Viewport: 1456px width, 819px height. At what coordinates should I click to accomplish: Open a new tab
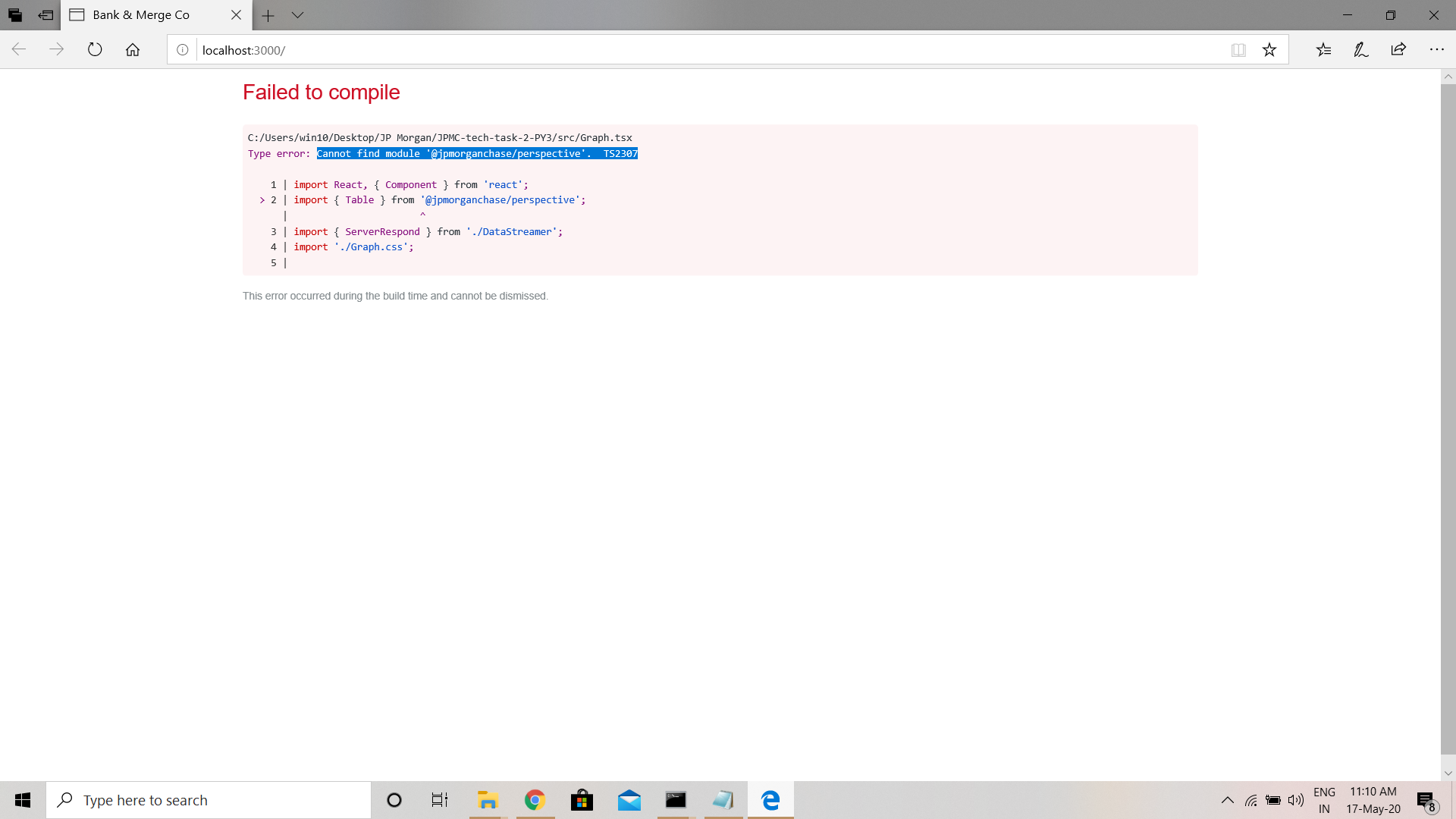pos(268,15)
